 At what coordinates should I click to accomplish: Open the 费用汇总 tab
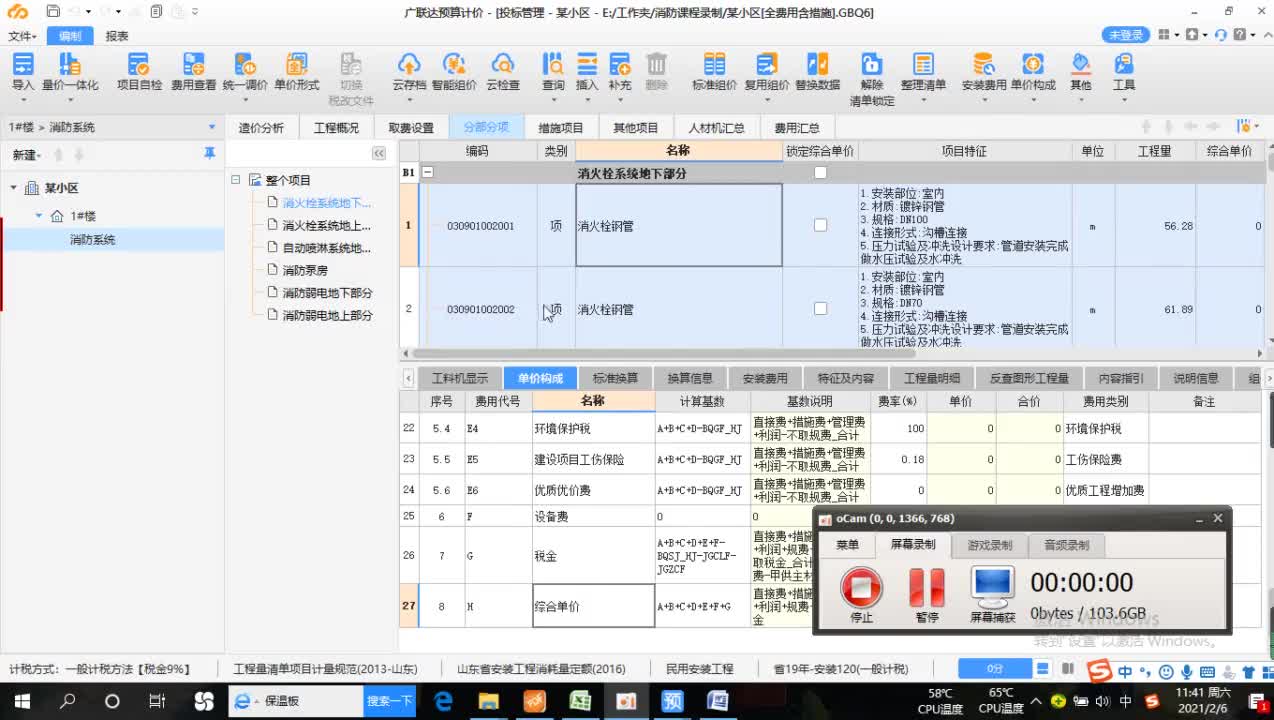pyautogui.click(x=797, y=128)
